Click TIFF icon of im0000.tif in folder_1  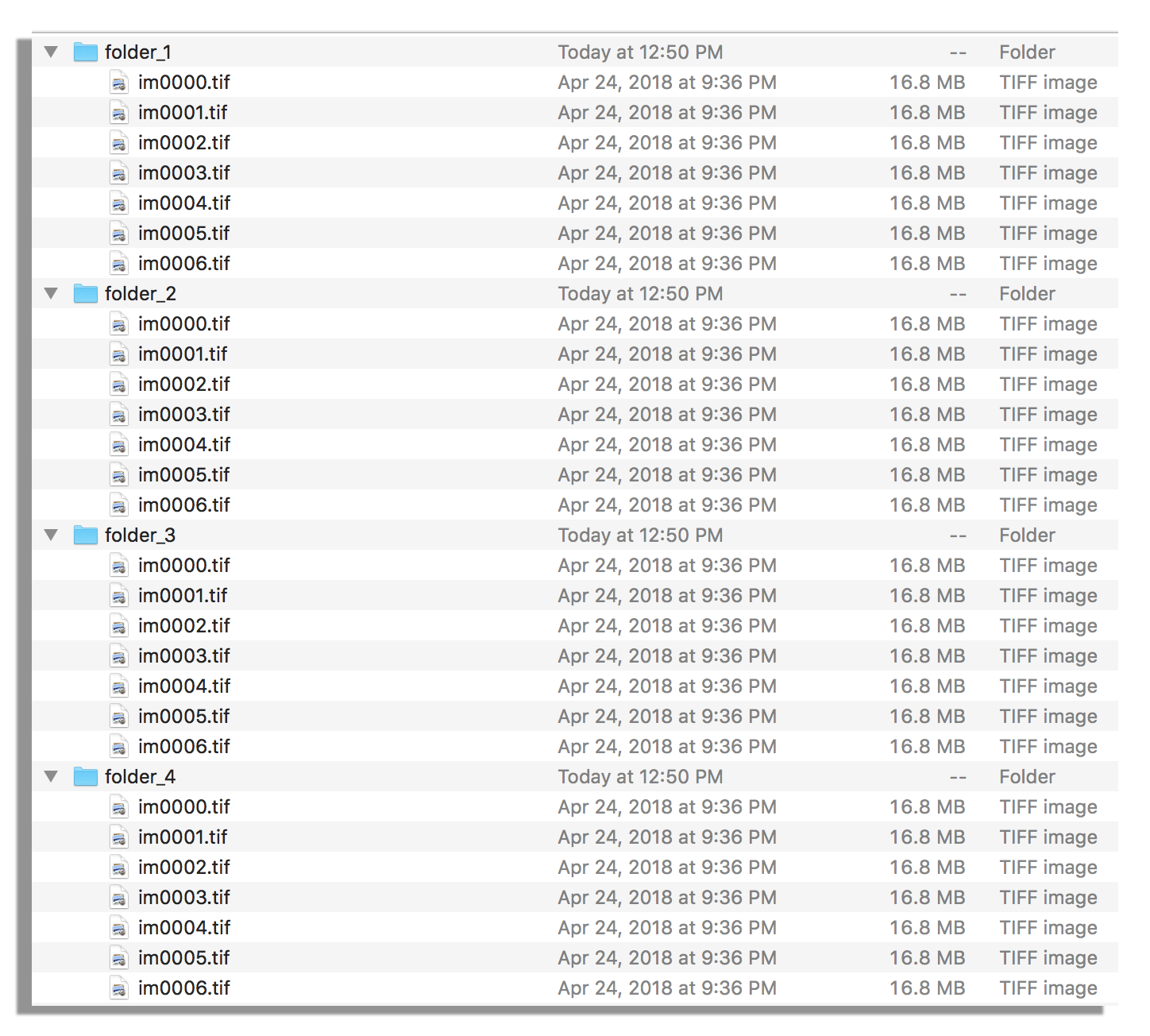tap(119, 83)
